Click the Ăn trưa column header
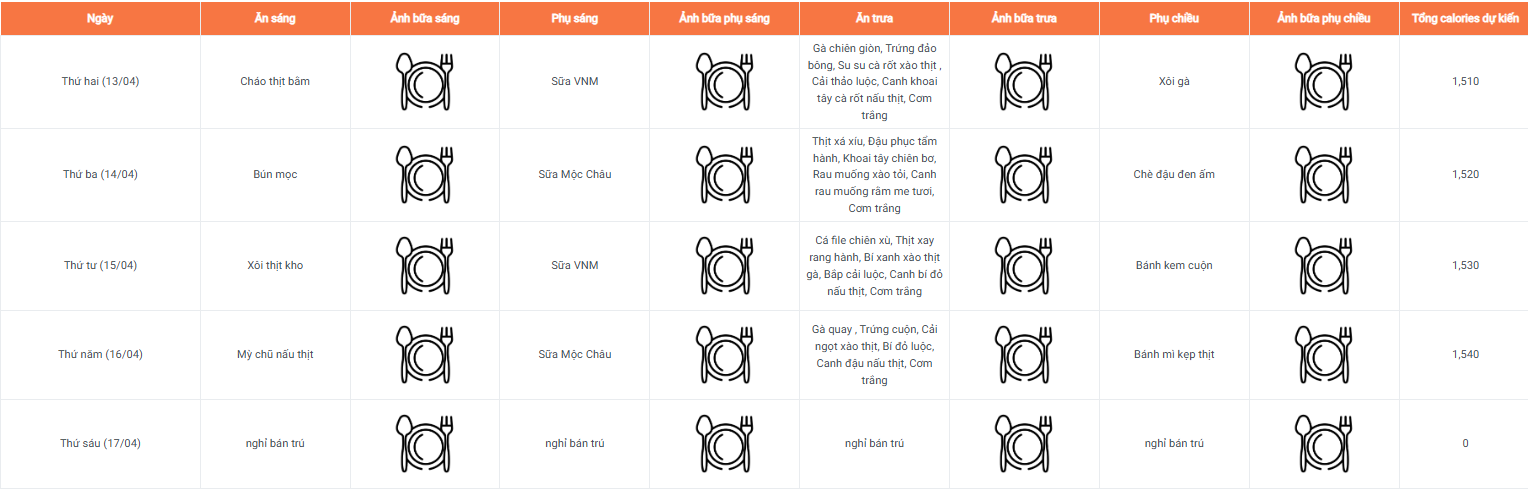The height and width of the screenshot is (490, 1528). (x=874, y=19)
